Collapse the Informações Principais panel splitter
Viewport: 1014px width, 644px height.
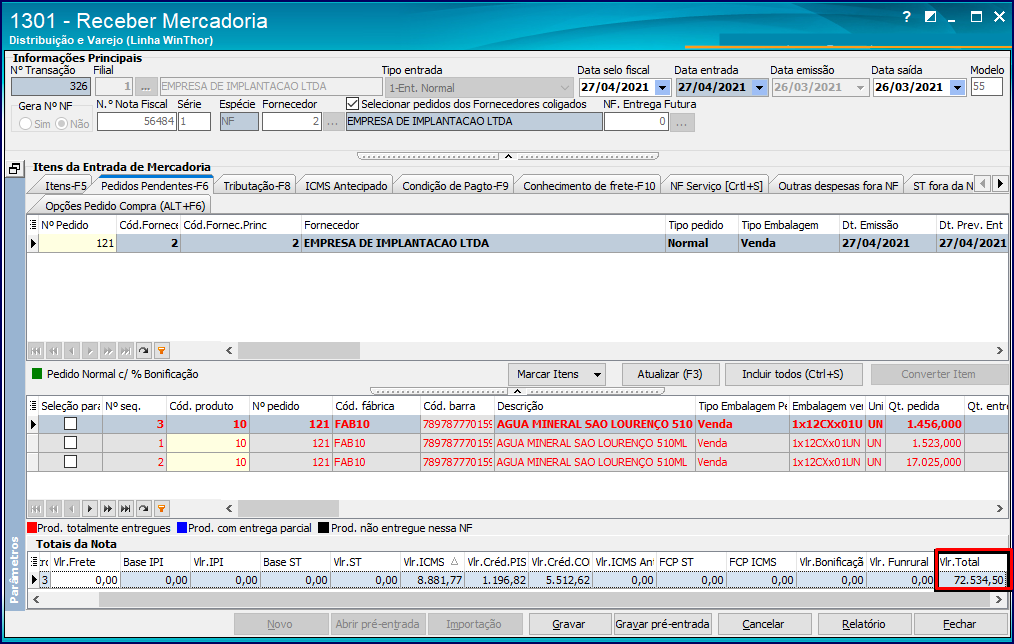point(508,156)
